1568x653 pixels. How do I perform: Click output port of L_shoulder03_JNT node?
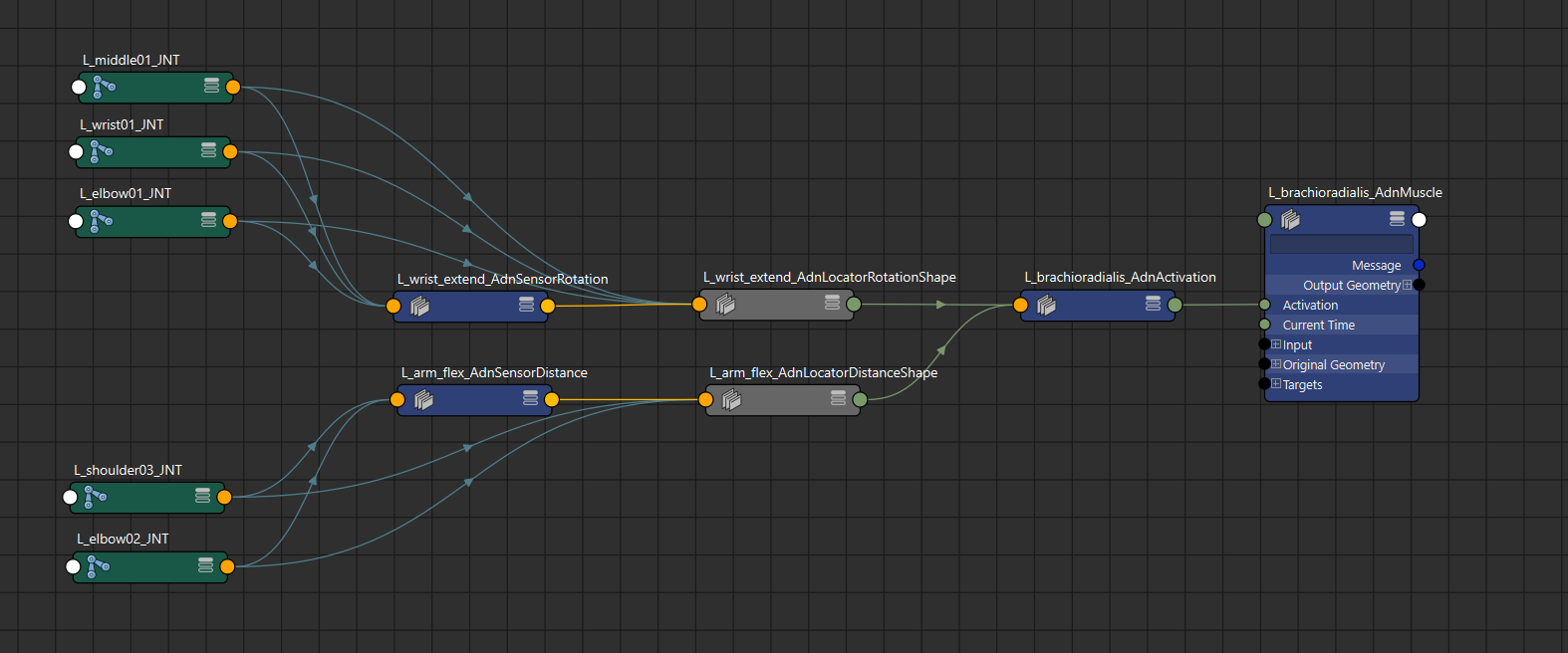point(224,497)
